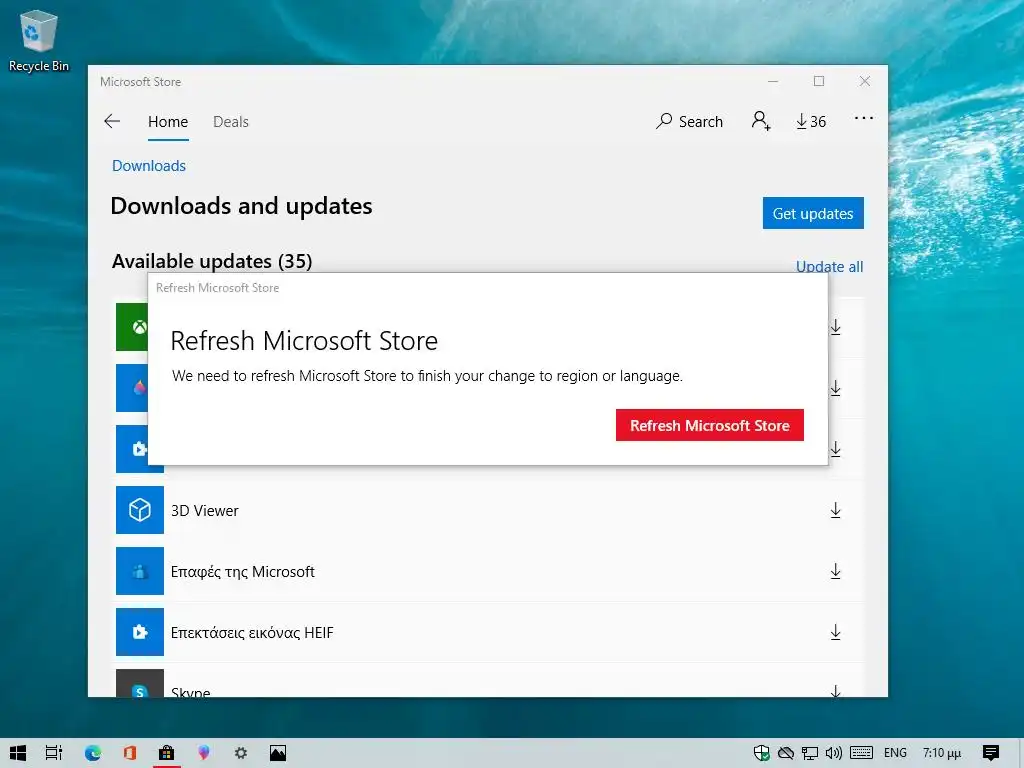
Task: Download update for the Xbox row
Action: (836, 327)
